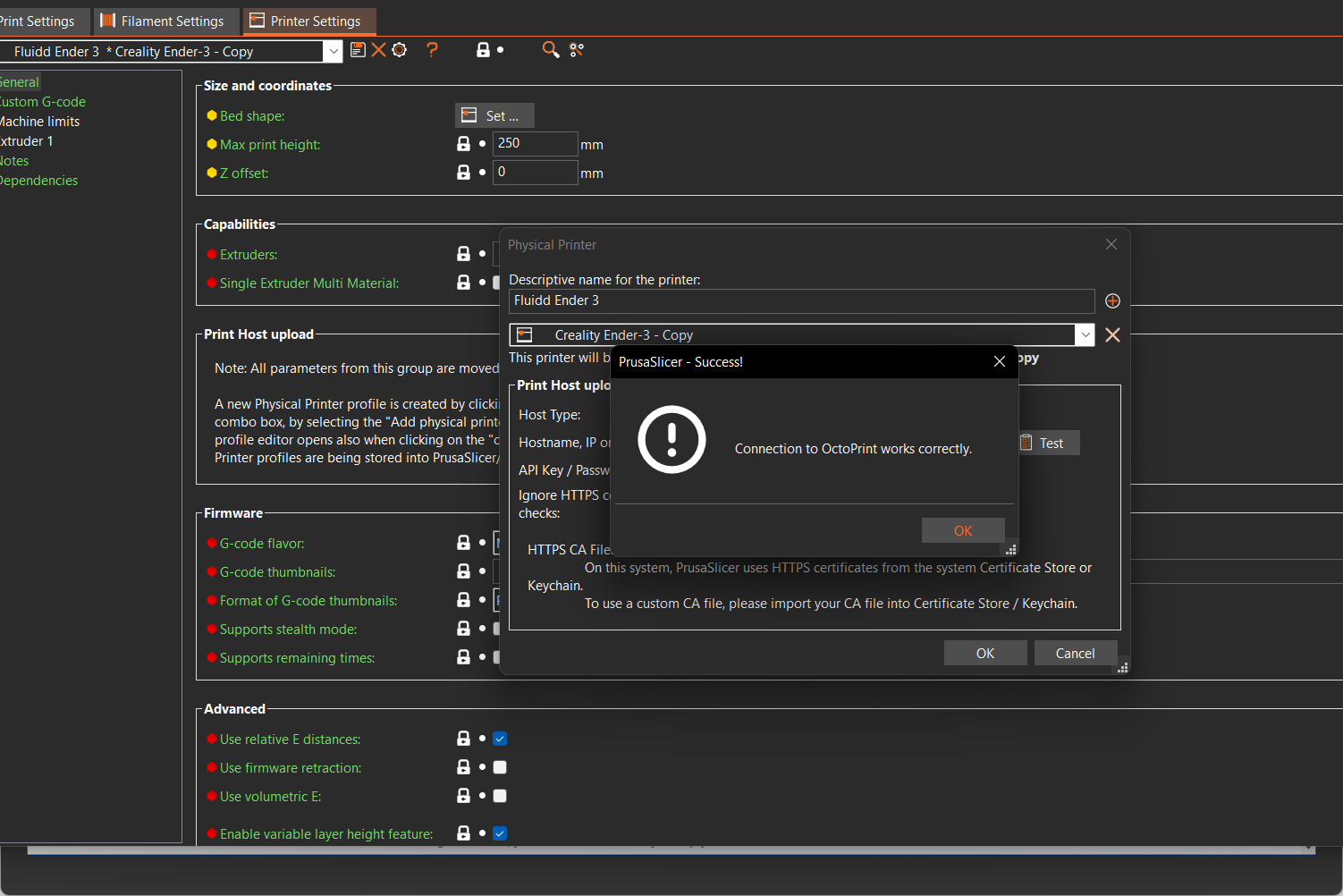This screenshot has height=896, width=1343.
Task: Click the Z offset label
Action: coord(244,173)
